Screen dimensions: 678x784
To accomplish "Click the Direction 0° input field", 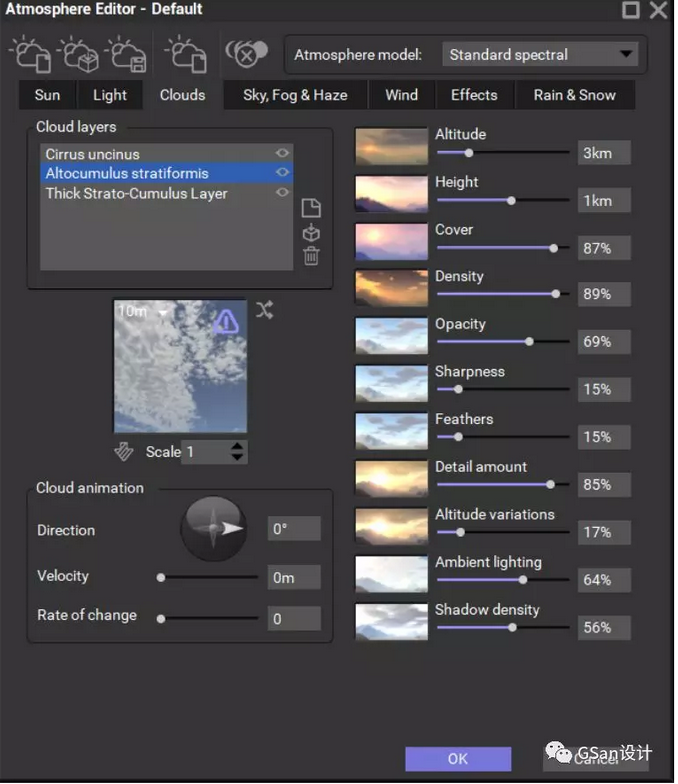I will click(294, 528).
